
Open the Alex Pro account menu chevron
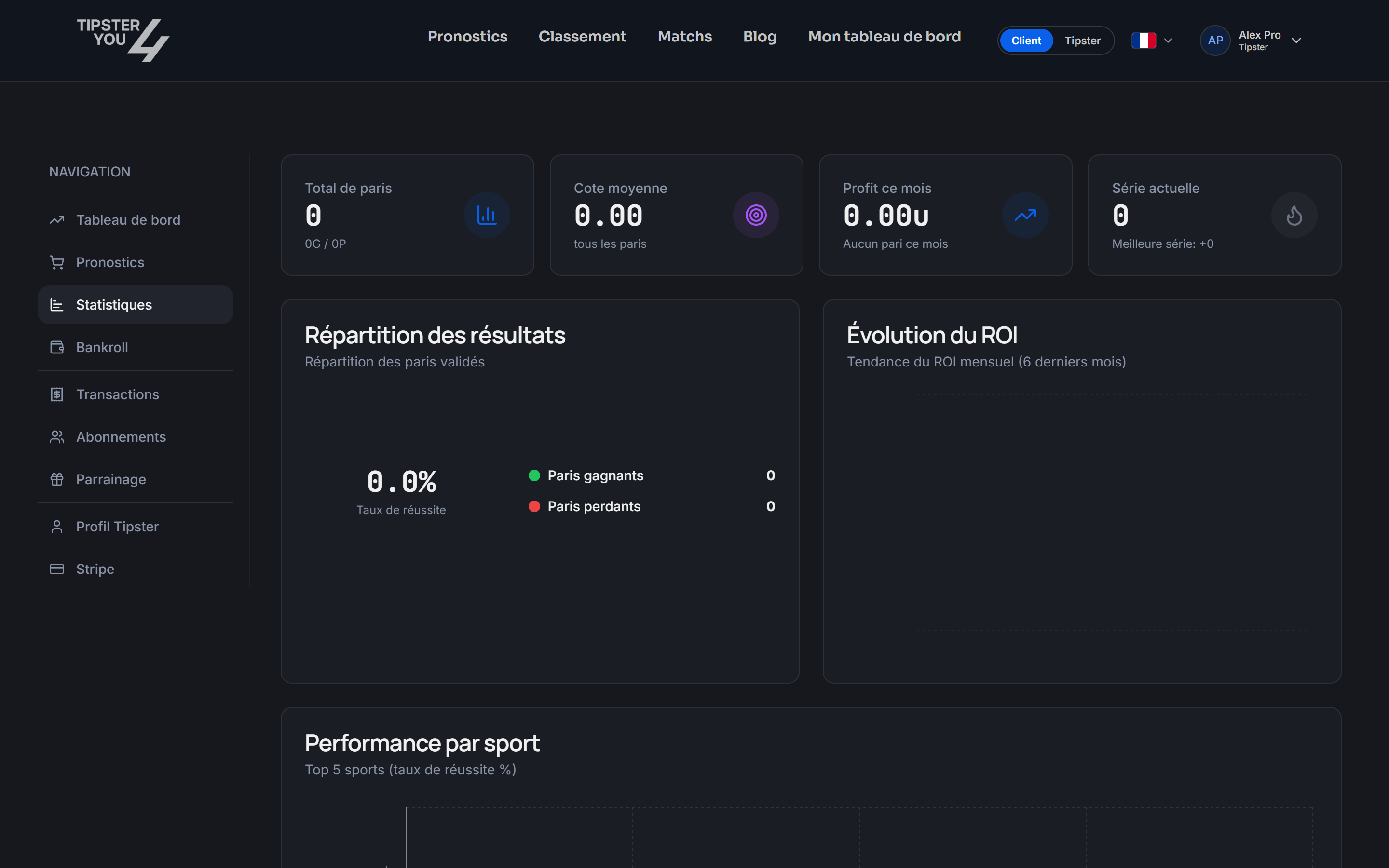point(1296,40)
